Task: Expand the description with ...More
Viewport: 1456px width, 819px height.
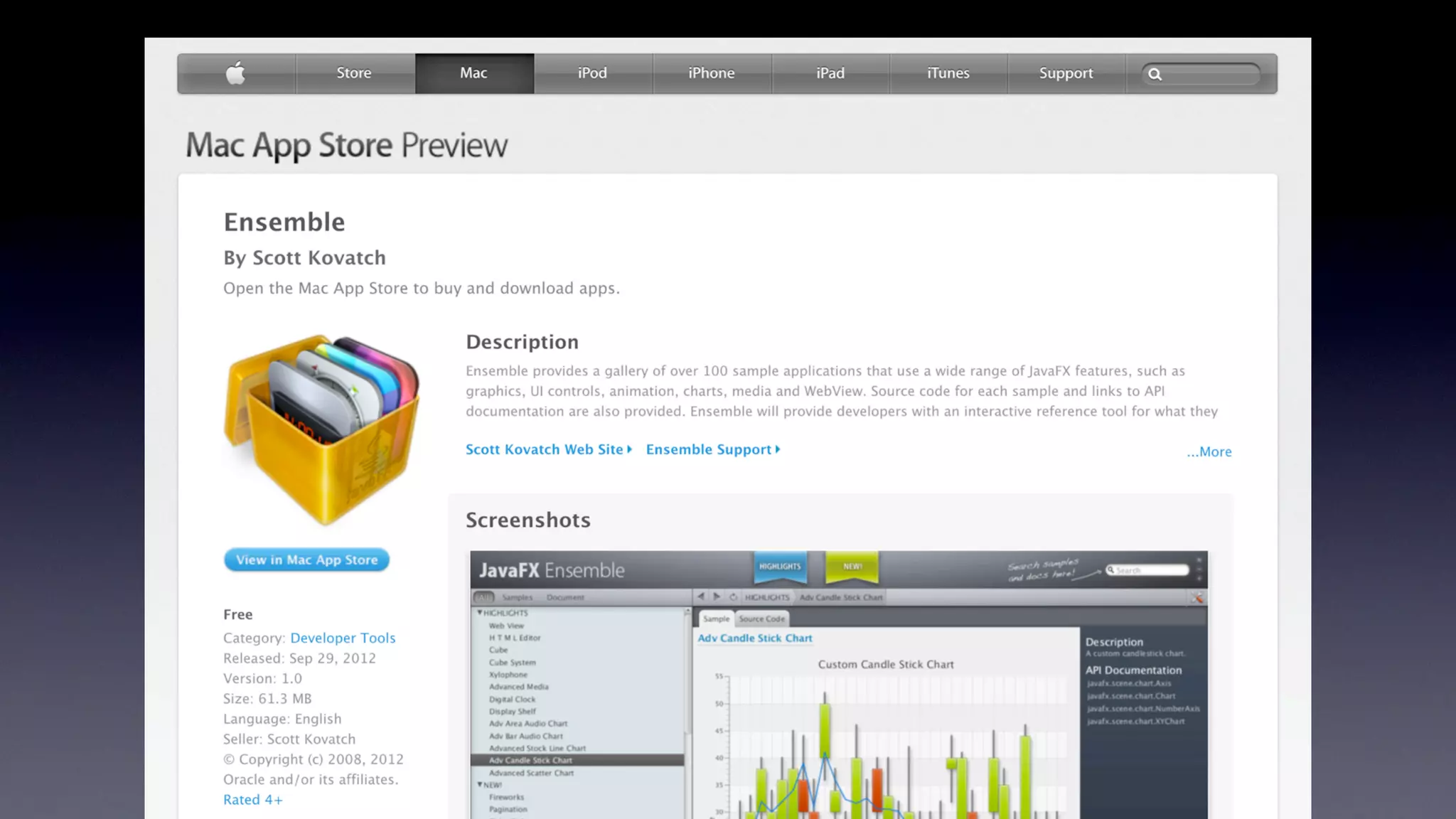Action: click(1209, 451)
